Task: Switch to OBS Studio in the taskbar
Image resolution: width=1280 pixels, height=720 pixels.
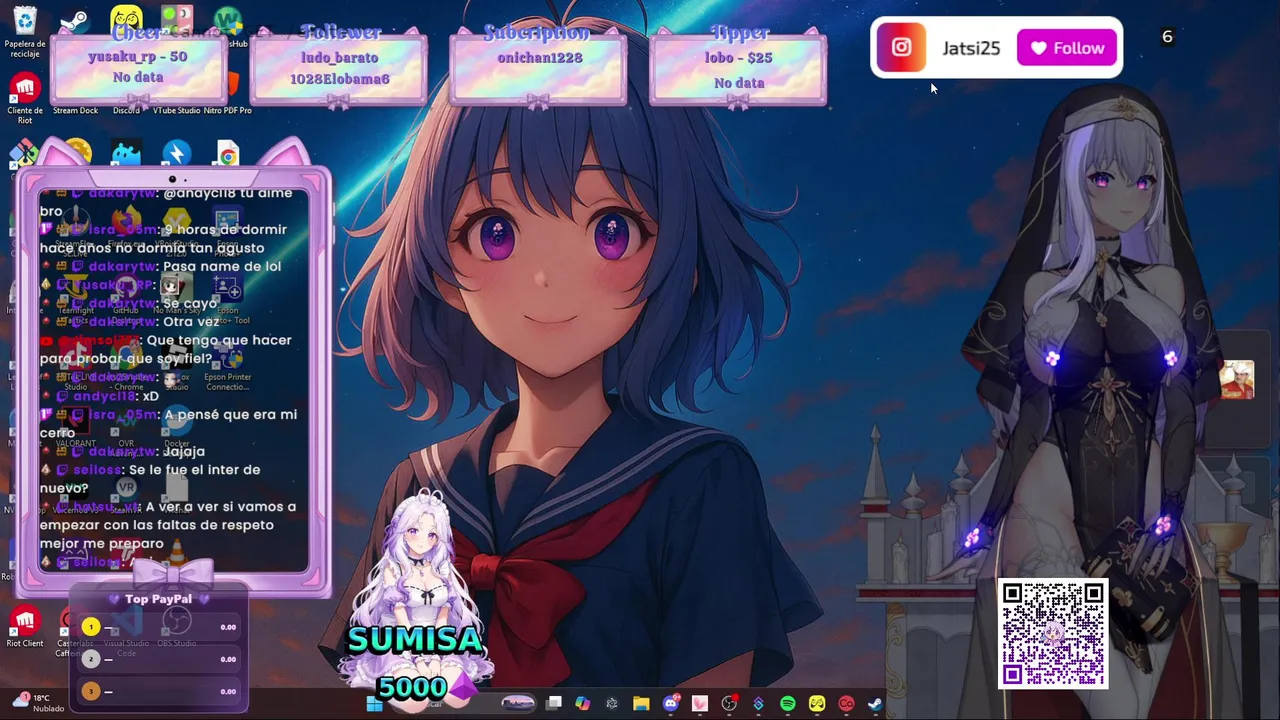Action: [729, 704]
